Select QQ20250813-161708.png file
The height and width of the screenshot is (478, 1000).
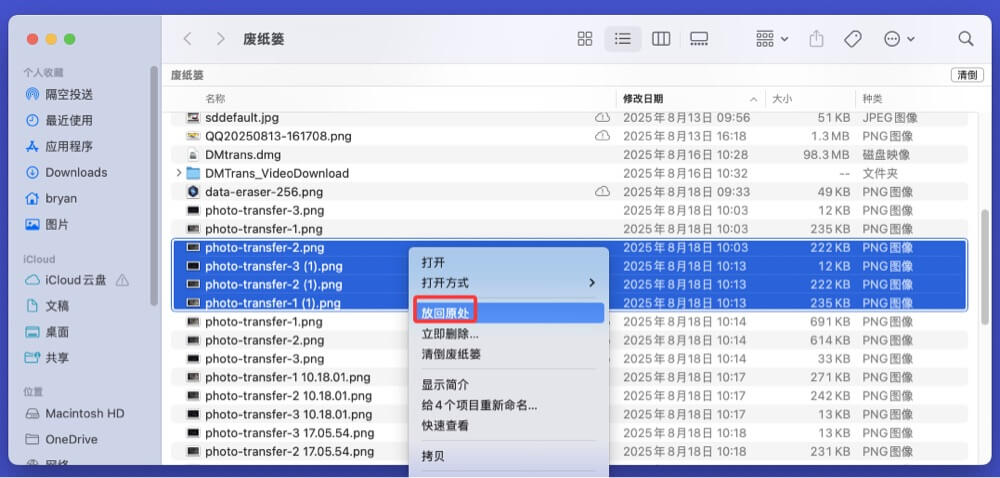tap(278, 136)
